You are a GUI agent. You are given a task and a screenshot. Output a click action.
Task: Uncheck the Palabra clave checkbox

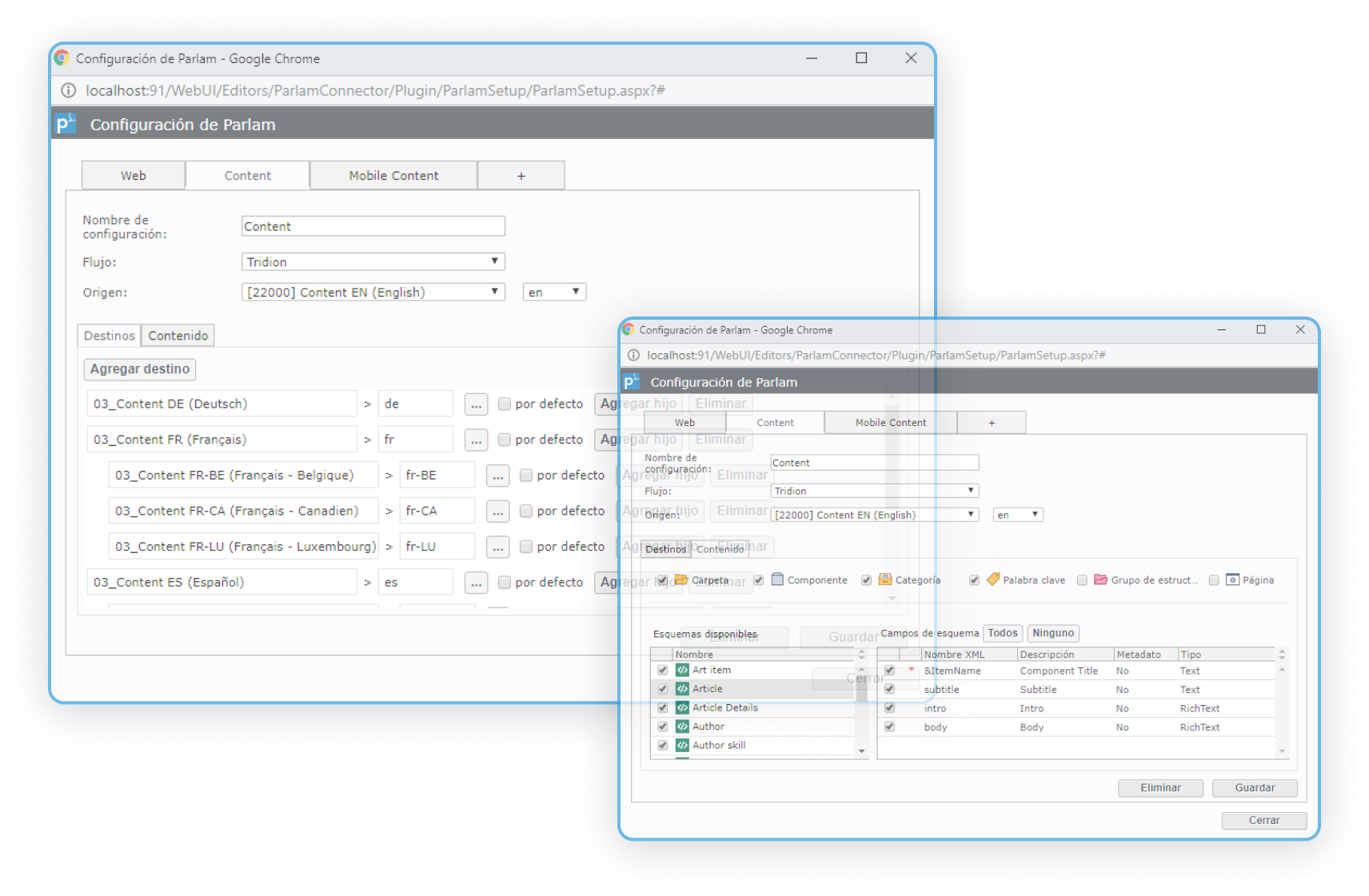[x=974, y=580]
